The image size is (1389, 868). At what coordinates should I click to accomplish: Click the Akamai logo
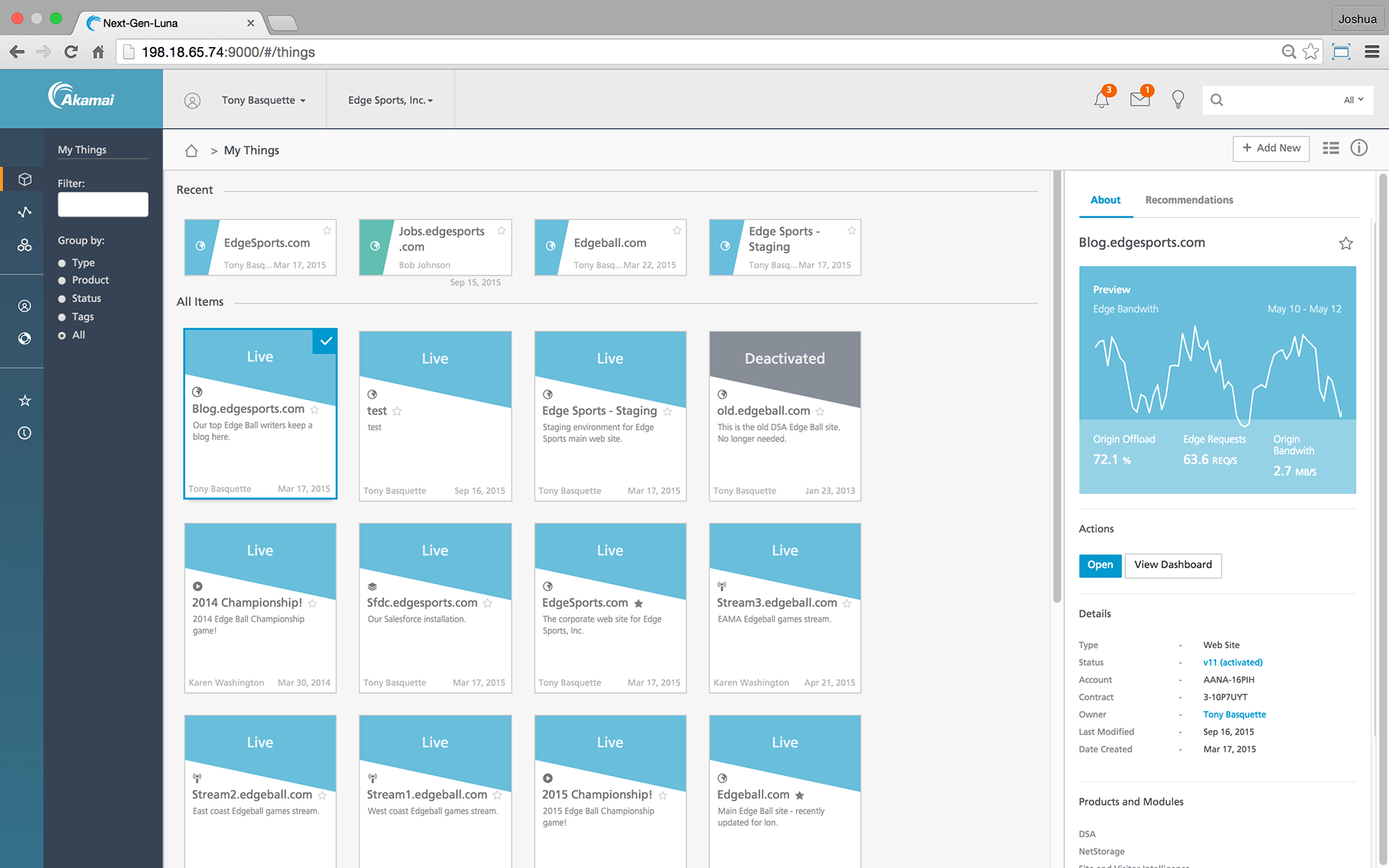(81, 97)
